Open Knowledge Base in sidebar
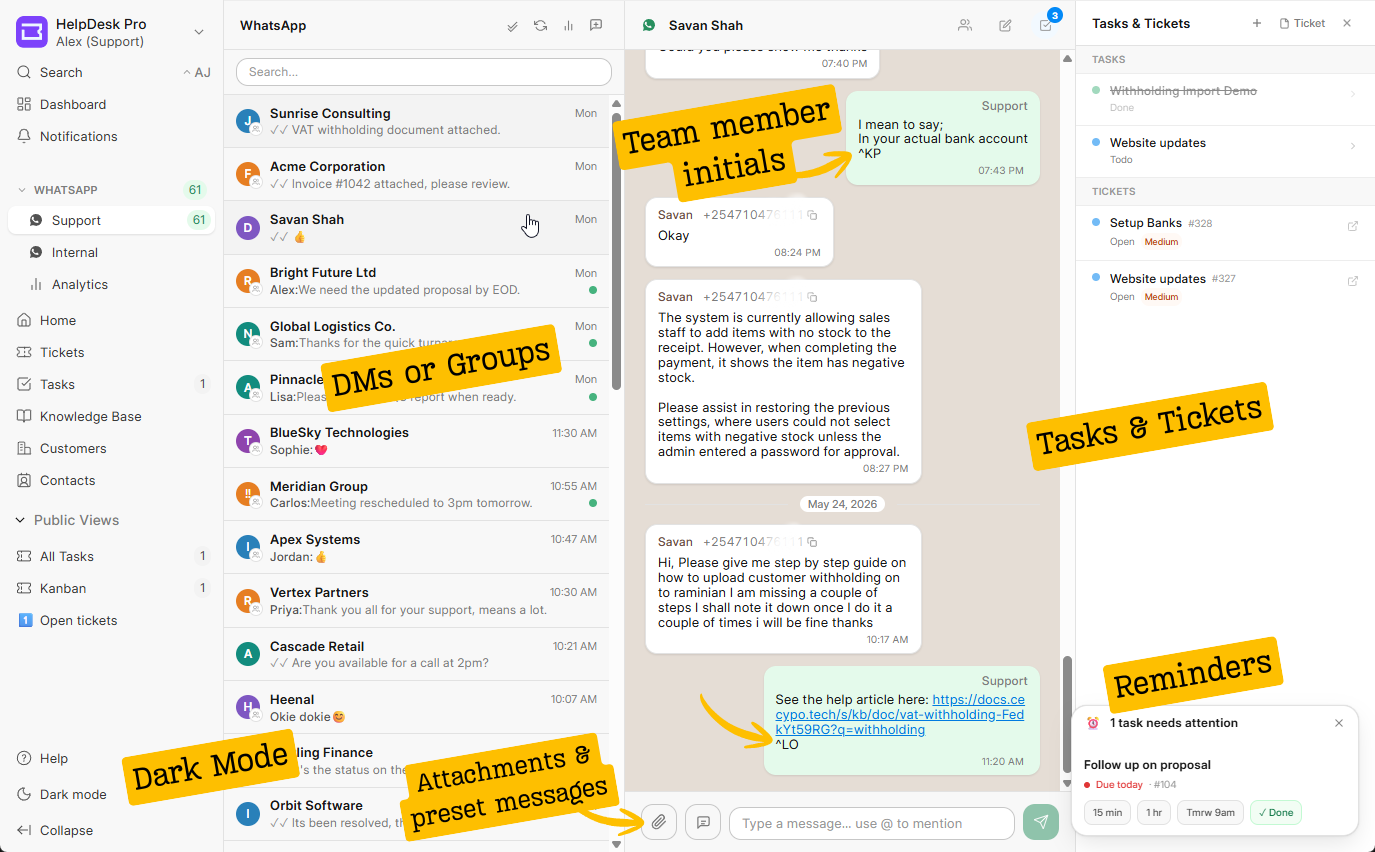Screen dimensions: 1375x852 pos(91,416)
